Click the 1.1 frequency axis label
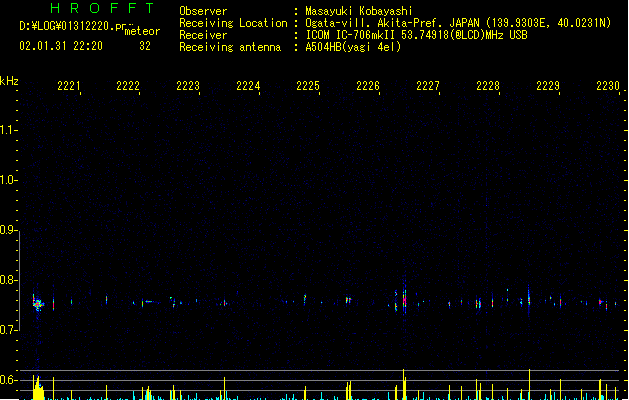The height and width of the screenshot is (400, 629). click(x=8, y=130)
